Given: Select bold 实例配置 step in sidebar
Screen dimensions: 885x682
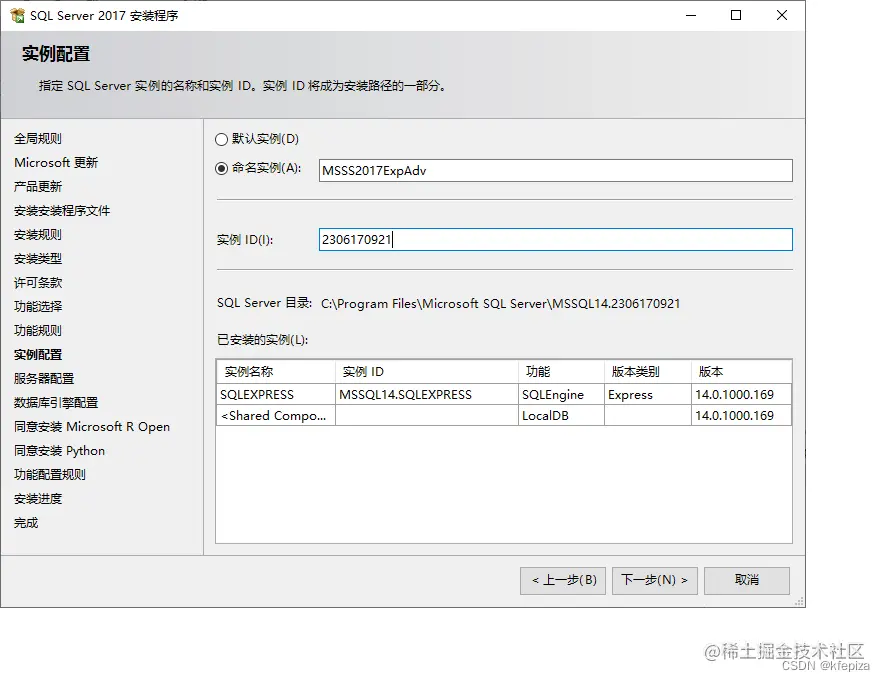Looking at the screenshot, I should [x=38, y=355].
